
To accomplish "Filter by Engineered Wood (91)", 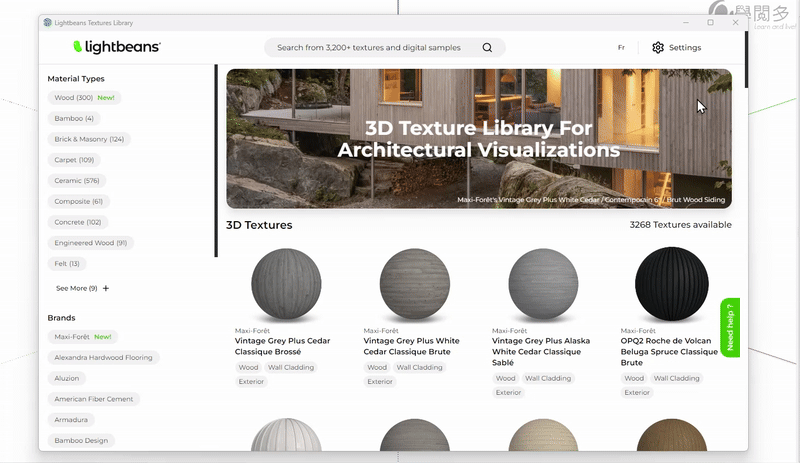I will pyautogui.click(x=91, y=243).
